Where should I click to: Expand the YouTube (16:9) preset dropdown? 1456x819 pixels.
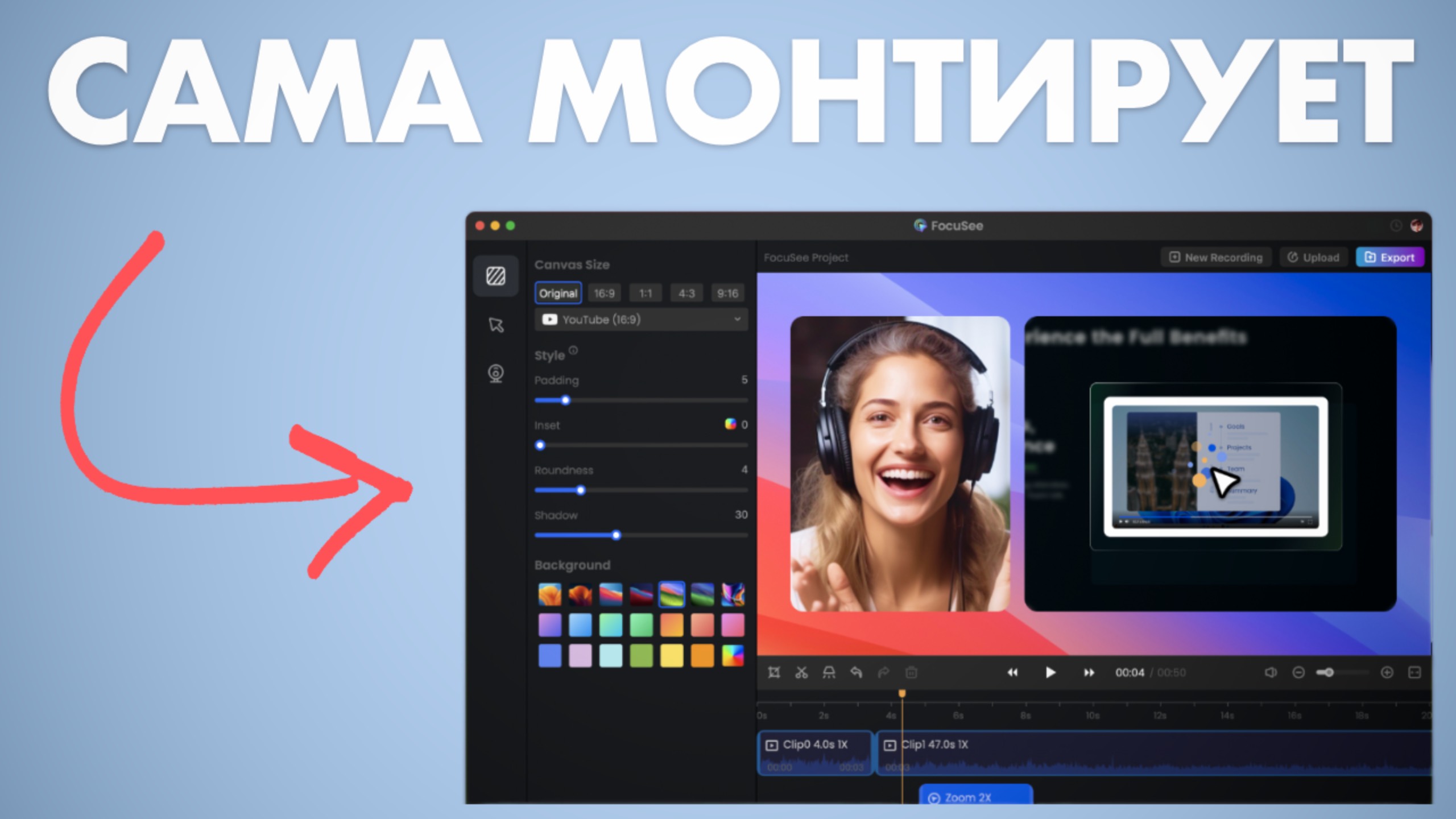click(641, 320)
